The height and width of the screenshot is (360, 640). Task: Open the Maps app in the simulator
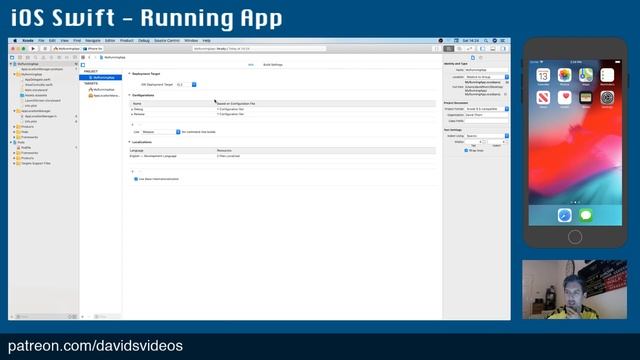[586, 75]
